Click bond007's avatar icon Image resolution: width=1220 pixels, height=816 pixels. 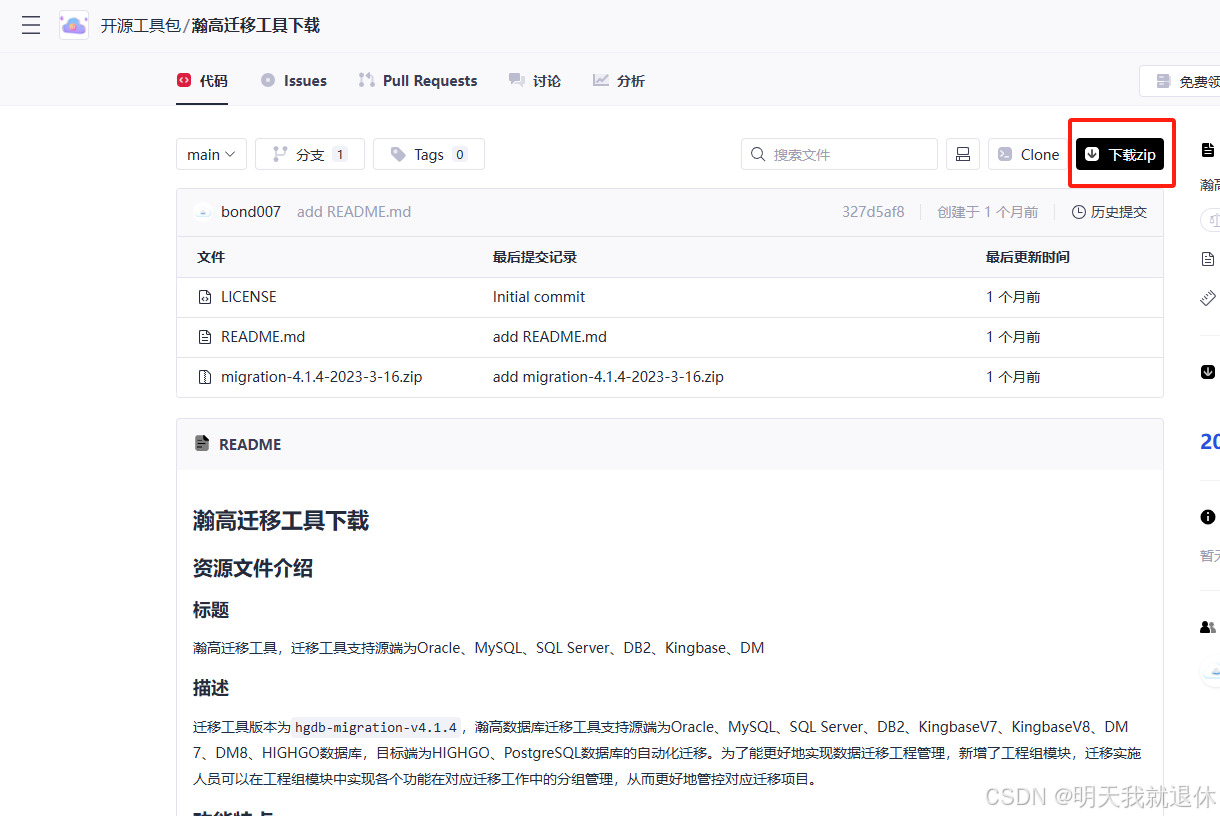[x=203, y=212]
